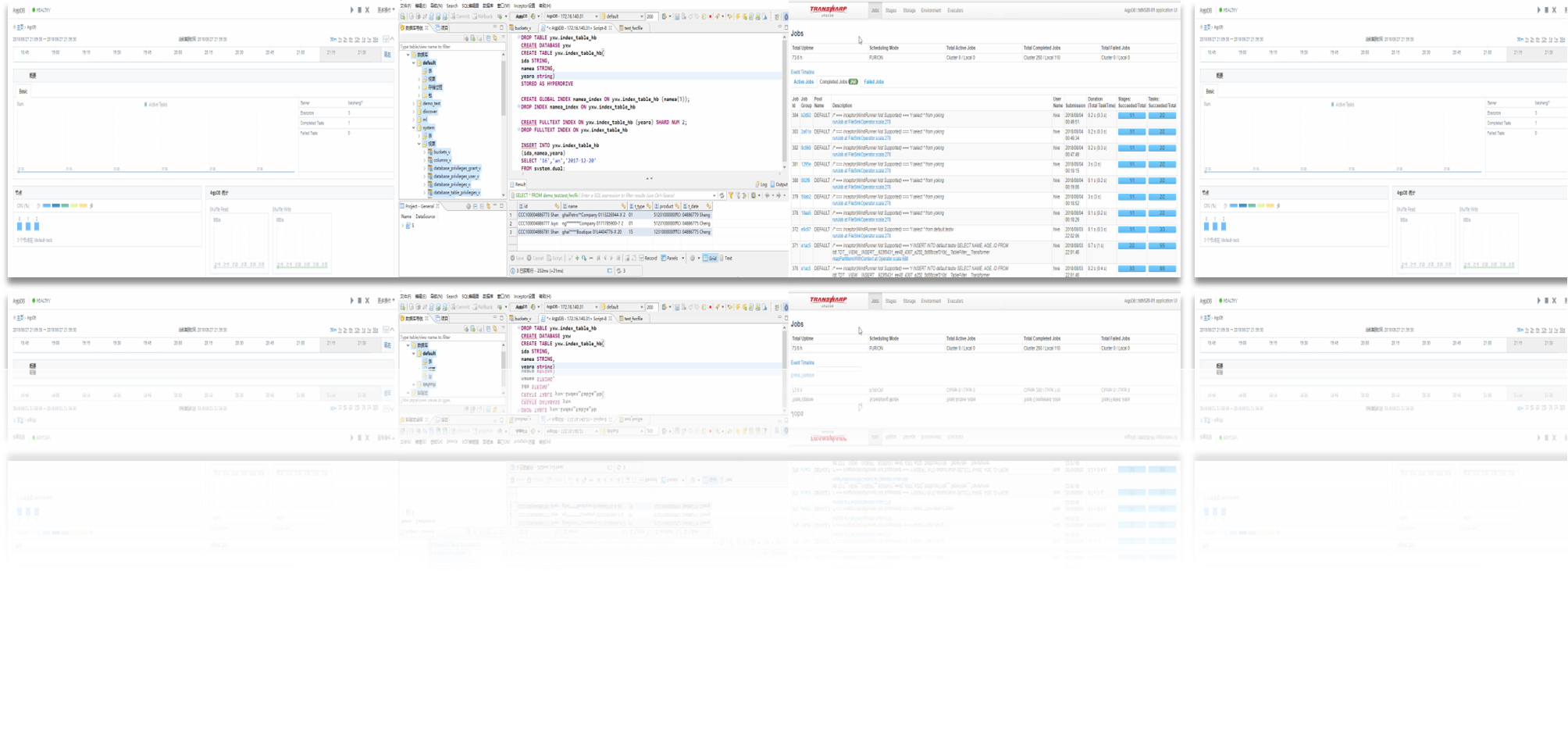This screenshot has width=1568, height=739.
Task: Click Tasks progress bar for job 371
Action: (1162, 245)
